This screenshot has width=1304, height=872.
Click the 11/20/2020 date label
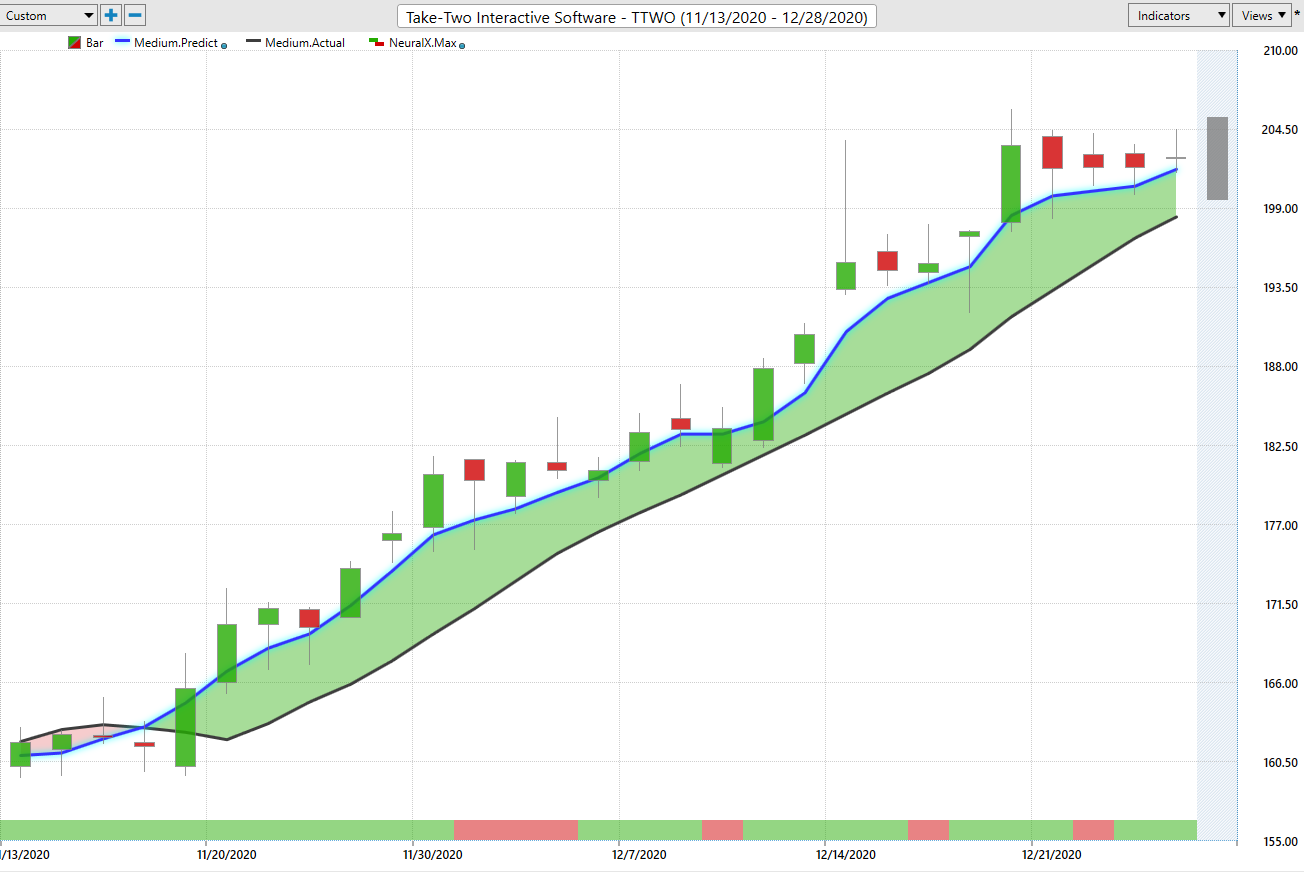pos(227,855)
